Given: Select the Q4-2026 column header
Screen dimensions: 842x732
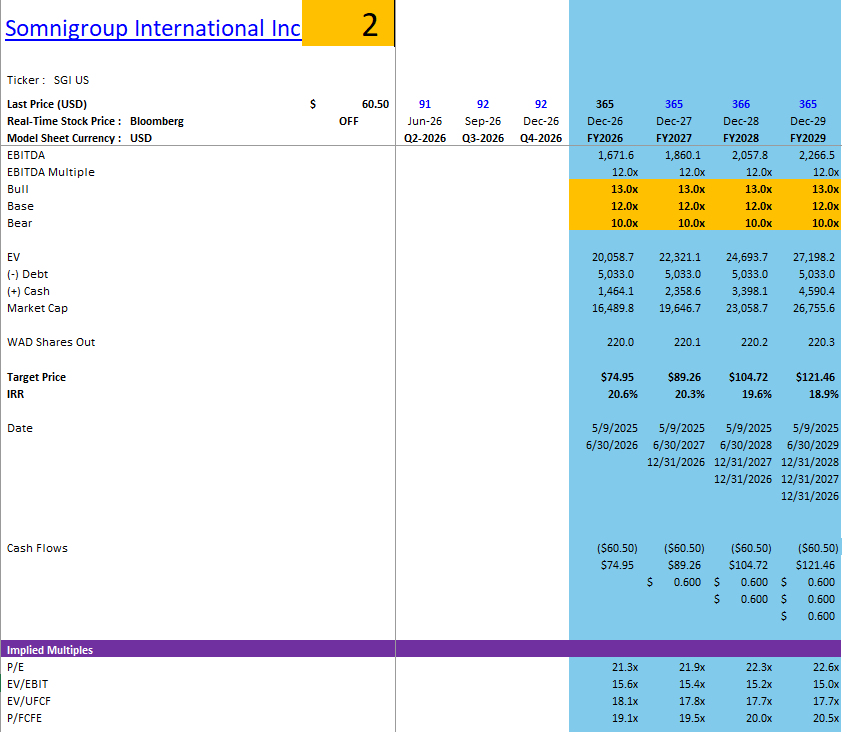Looking at the screenshot, I should (x=541, y=138).
